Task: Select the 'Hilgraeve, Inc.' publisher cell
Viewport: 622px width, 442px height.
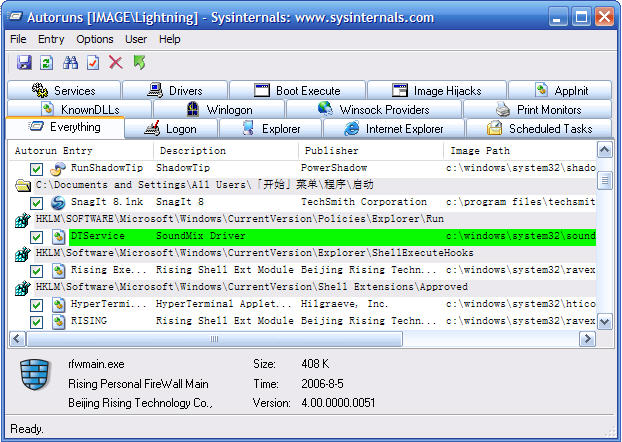Action: pyautogui.click(x=344, y=304)
